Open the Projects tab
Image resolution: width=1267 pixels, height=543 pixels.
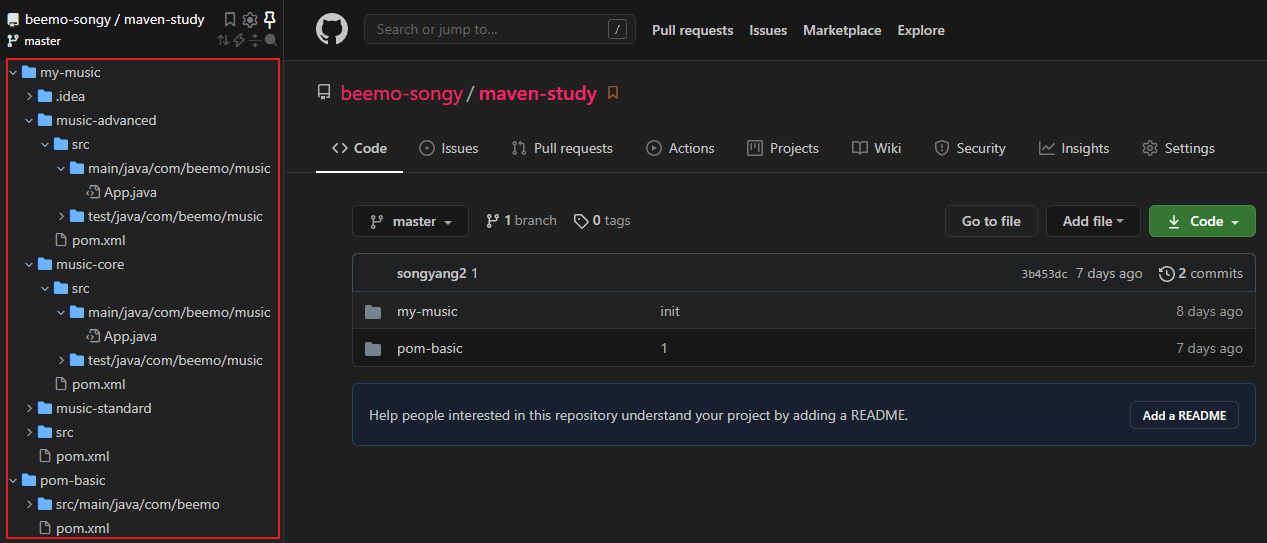click(782, 148)
